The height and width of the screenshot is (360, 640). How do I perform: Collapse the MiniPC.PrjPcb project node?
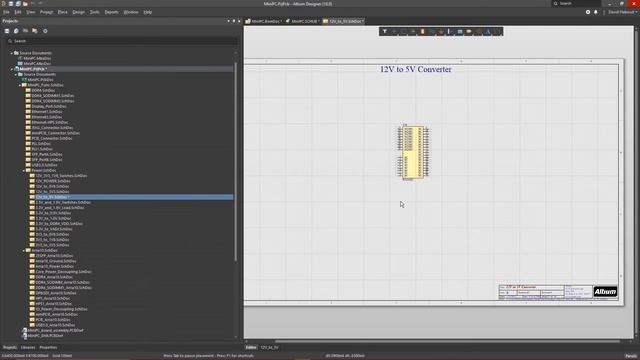pos(11,69)
